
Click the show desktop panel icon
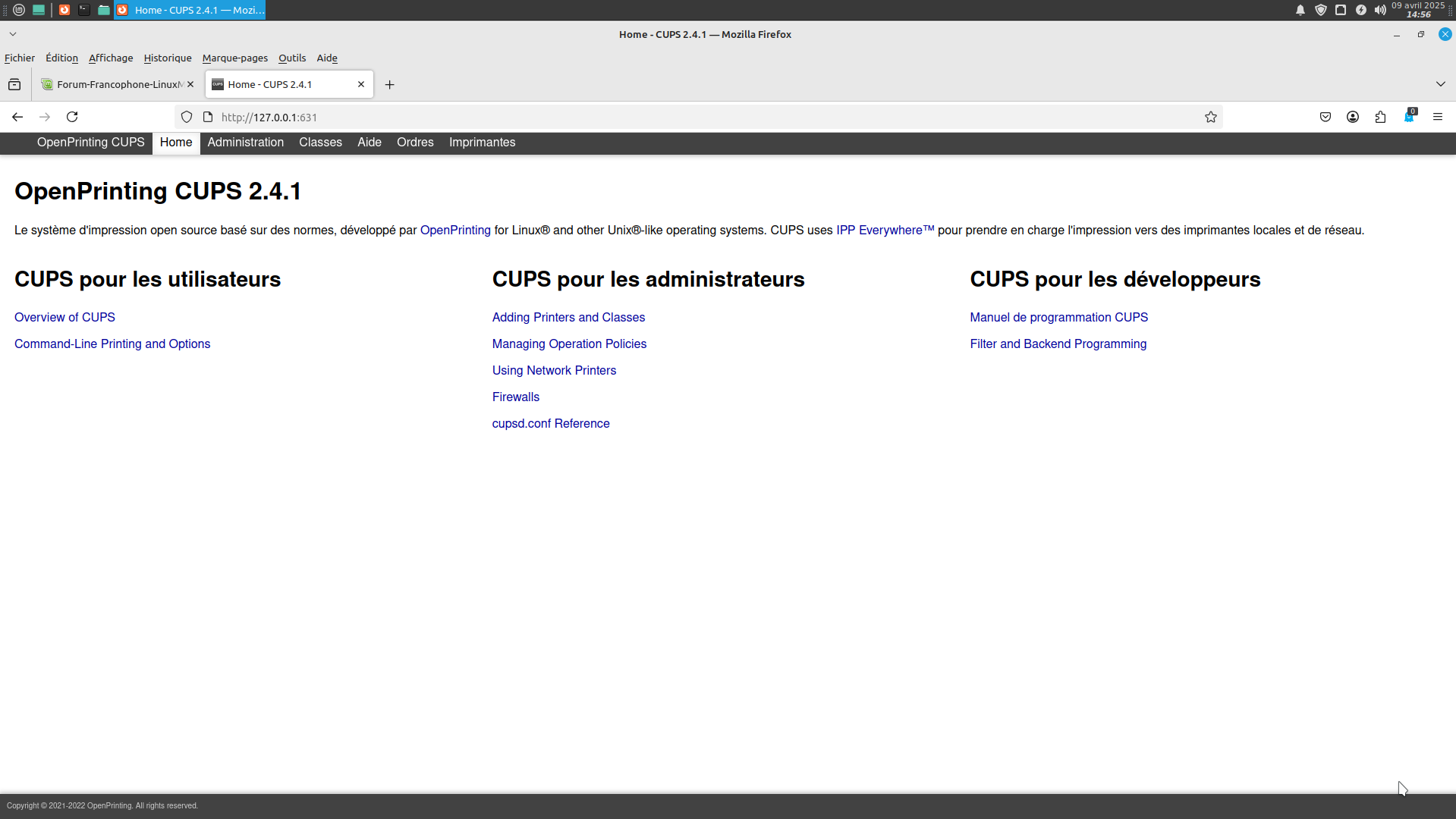click(x=38, y=10)
